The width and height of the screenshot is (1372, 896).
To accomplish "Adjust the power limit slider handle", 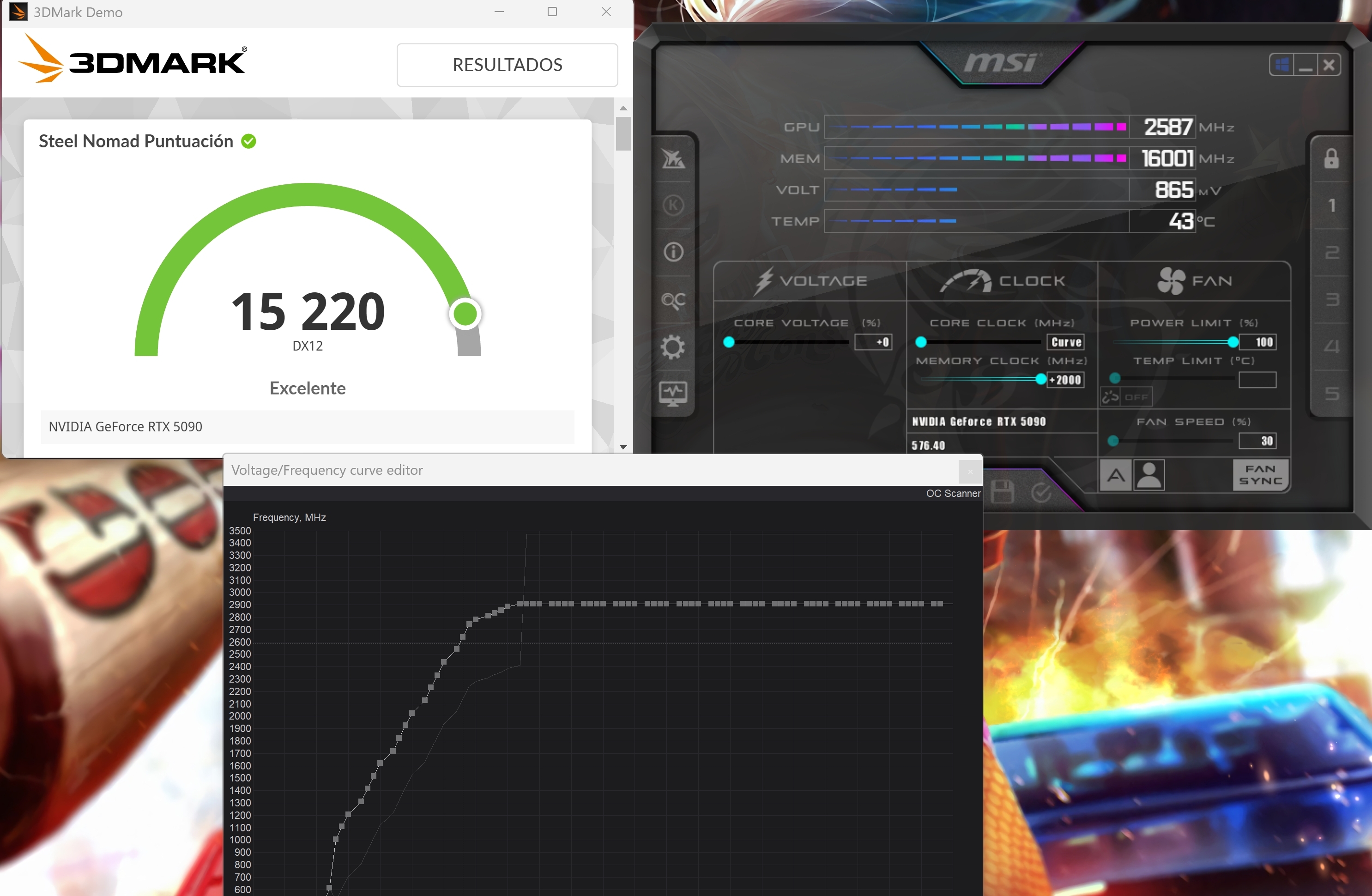I will click(1233, 342).
